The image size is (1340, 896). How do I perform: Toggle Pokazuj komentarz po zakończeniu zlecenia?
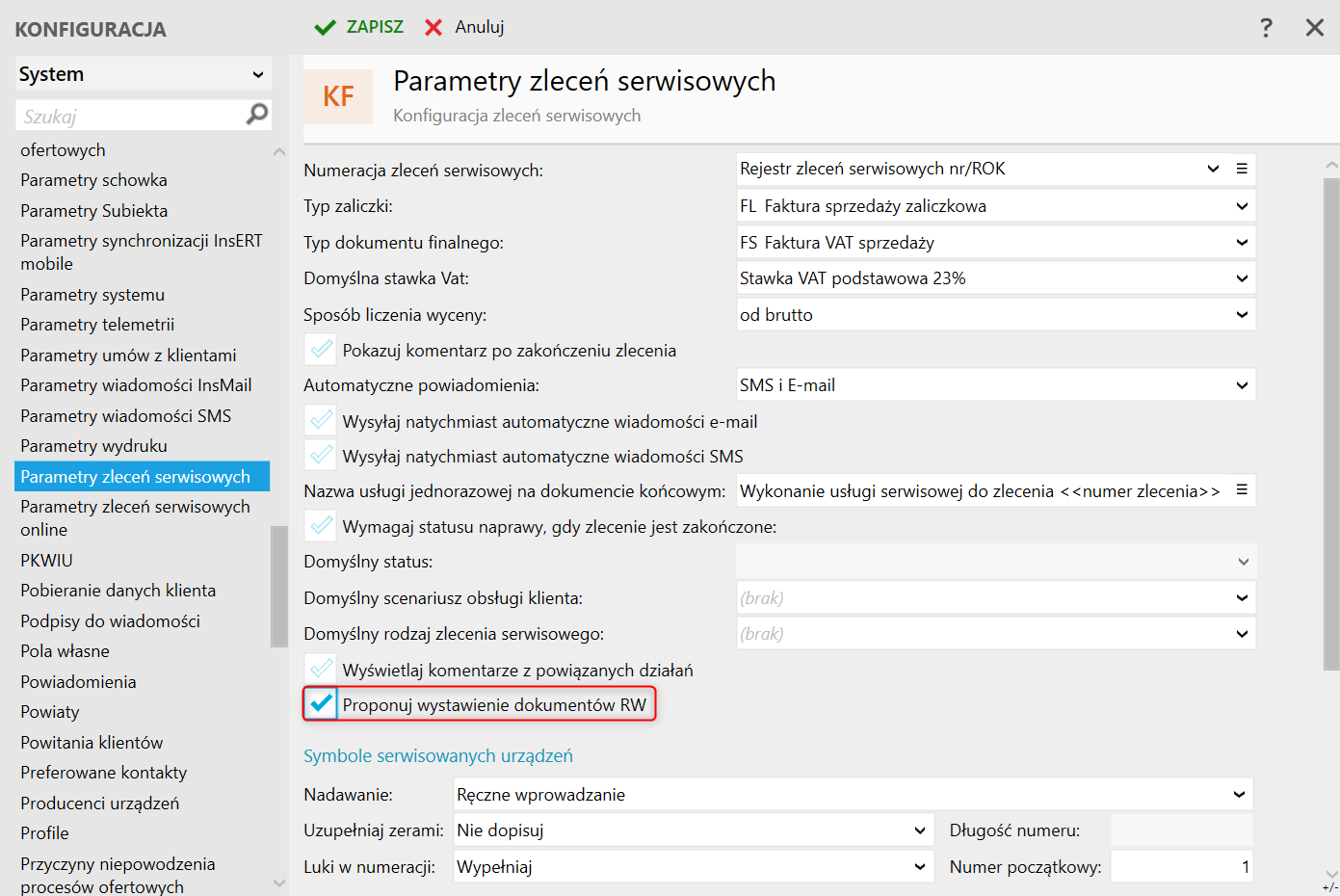coord(321,350)
